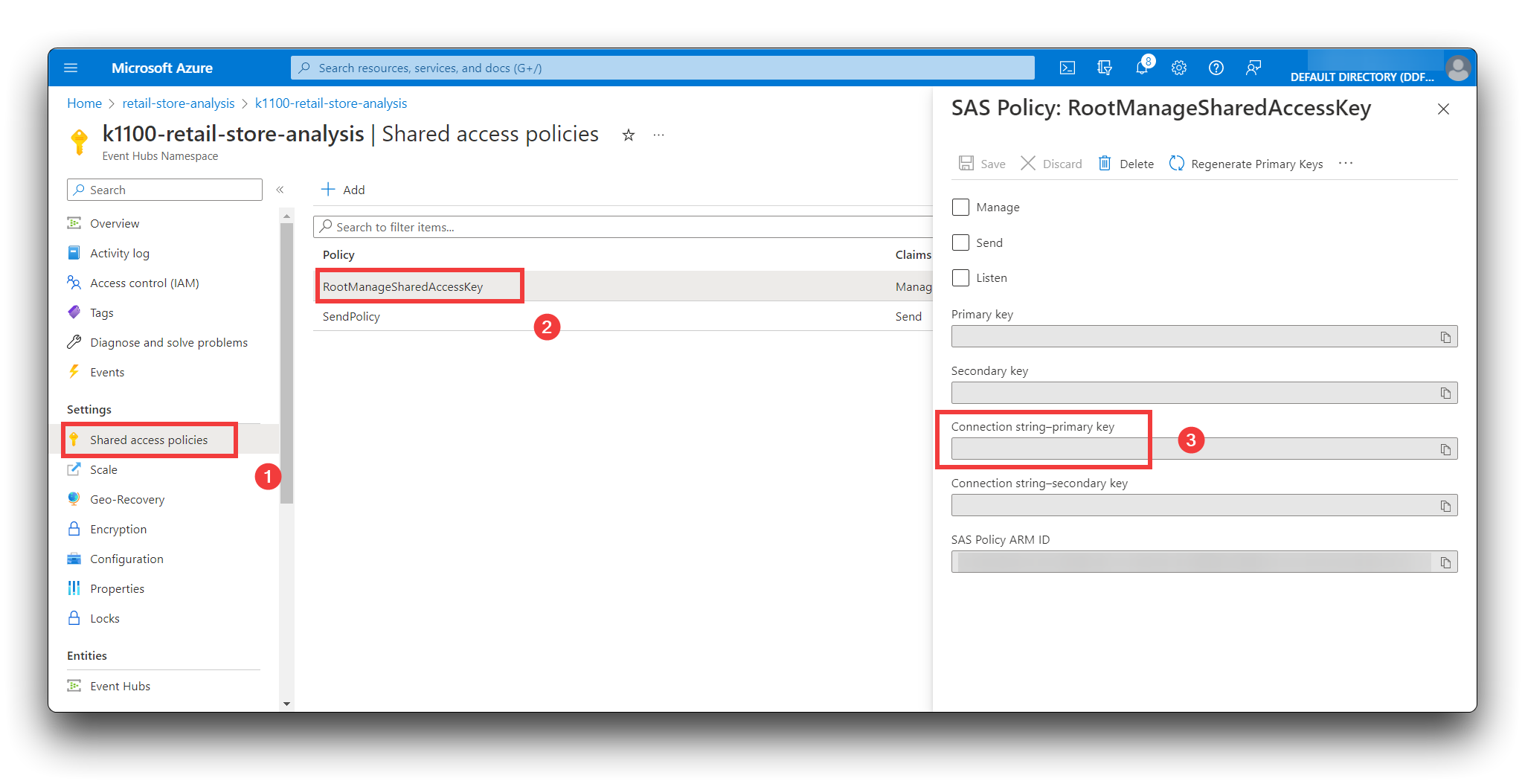Screen dimensions: 1525x784
Task: Open portal settings gear
Action: (1179, 68)
